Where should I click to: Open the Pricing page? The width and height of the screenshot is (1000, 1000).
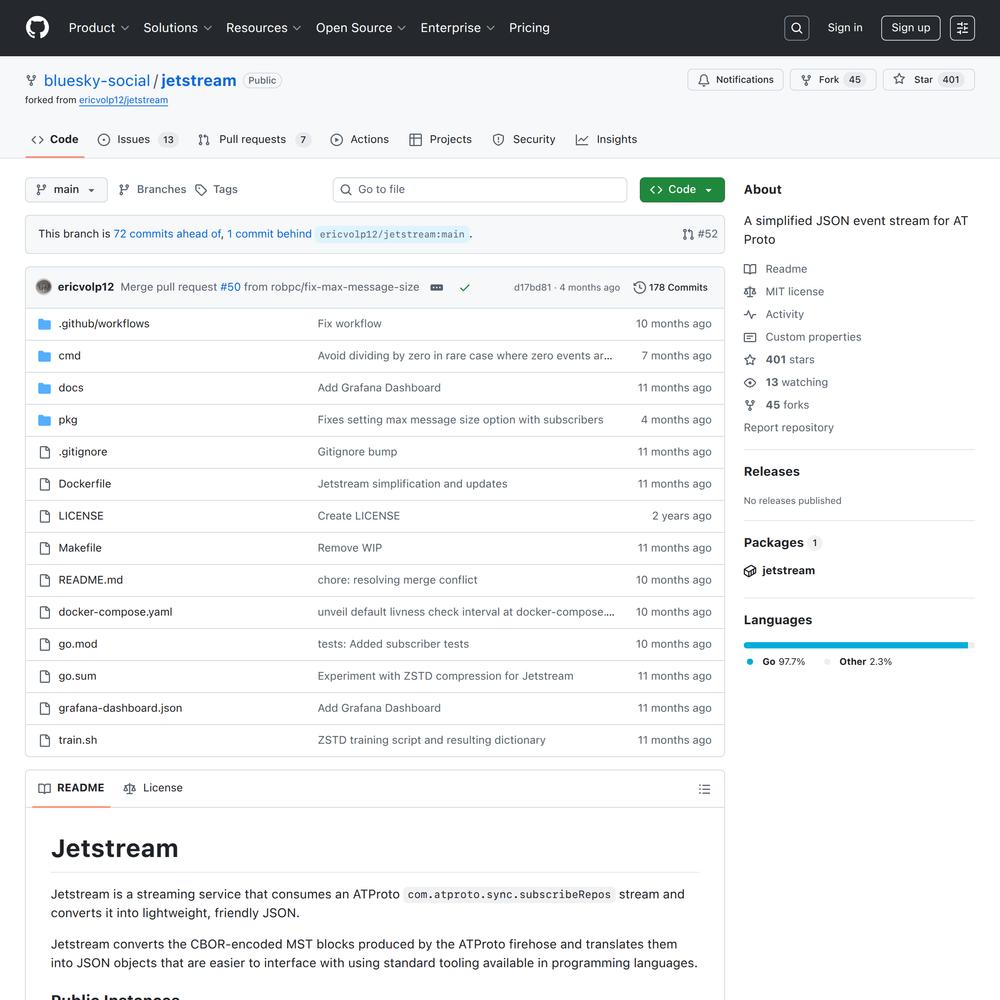pos(529,28)
